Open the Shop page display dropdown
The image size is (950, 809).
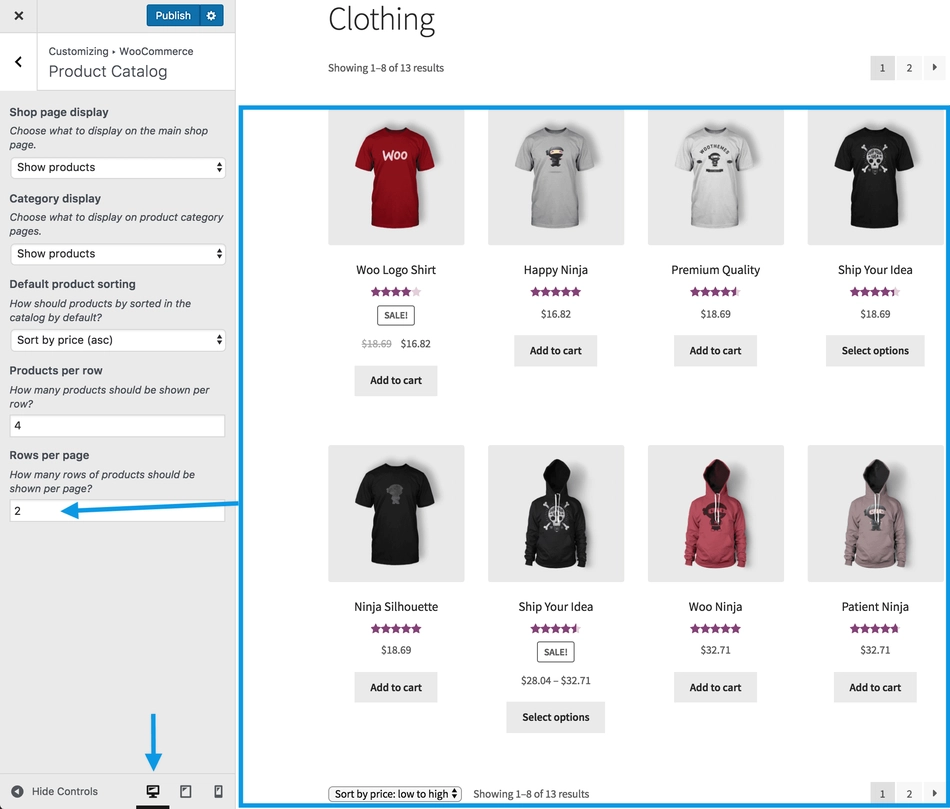(x=118, y=167)
